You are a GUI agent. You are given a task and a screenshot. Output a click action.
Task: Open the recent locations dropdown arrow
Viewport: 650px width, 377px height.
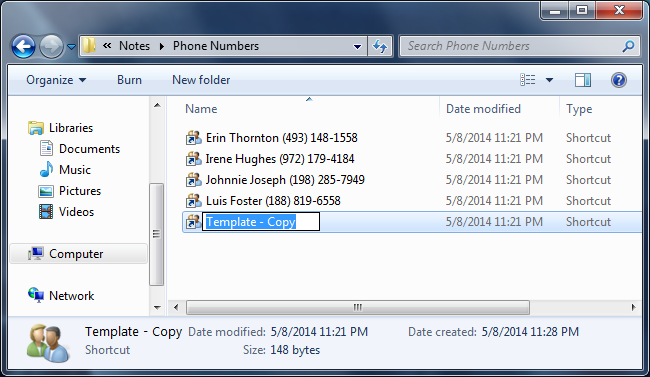[71, 46]
